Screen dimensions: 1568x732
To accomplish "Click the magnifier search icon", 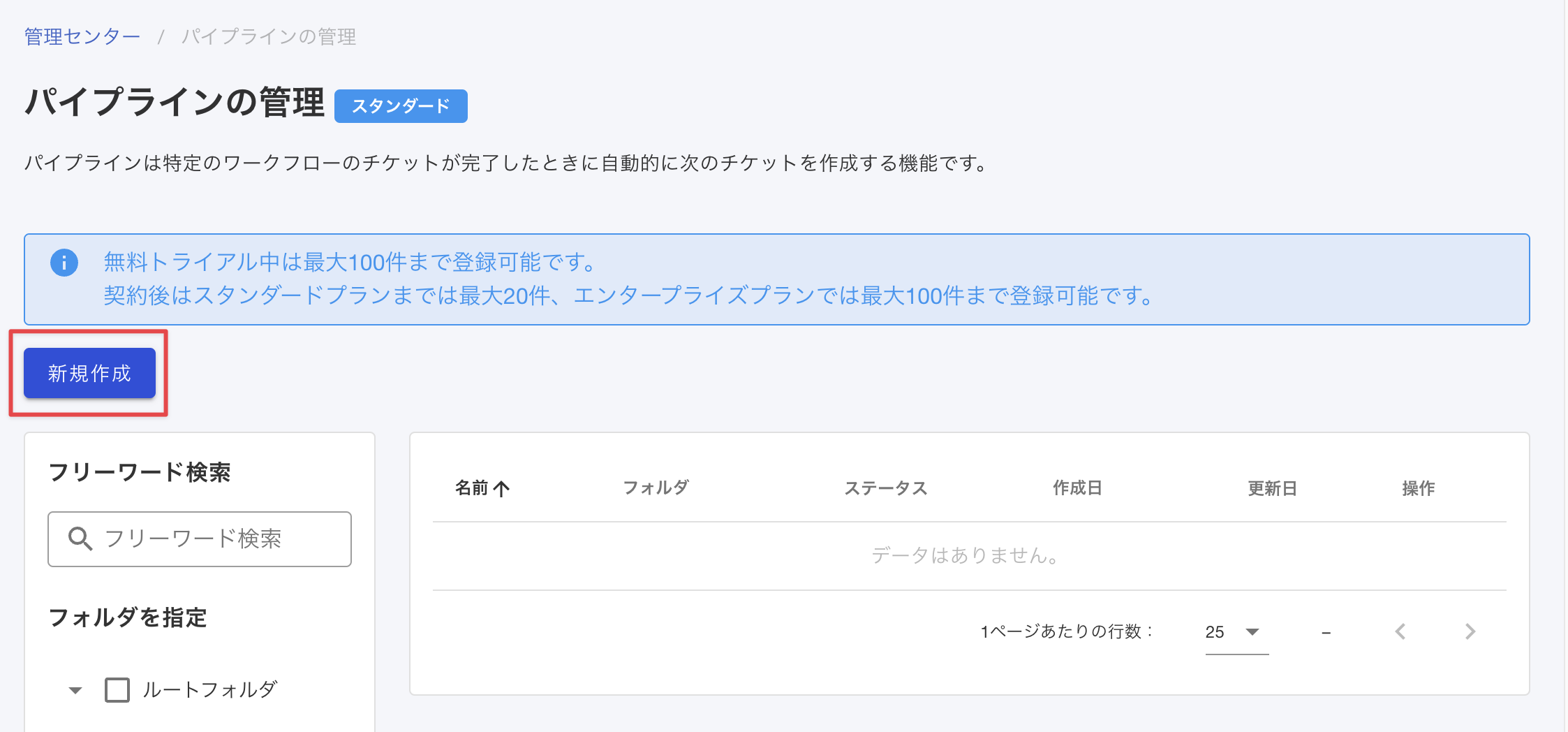I will tap(80, 539).
